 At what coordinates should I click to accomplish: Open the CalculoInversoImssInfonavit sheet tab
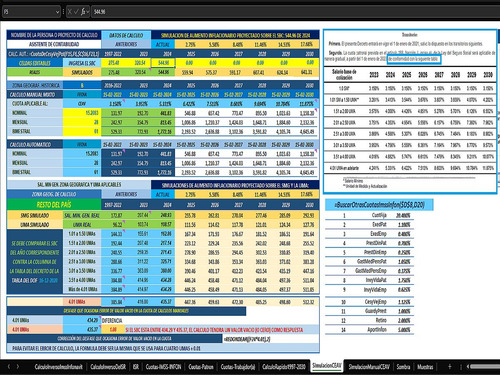pyautogui.click(x=58, y=367)
